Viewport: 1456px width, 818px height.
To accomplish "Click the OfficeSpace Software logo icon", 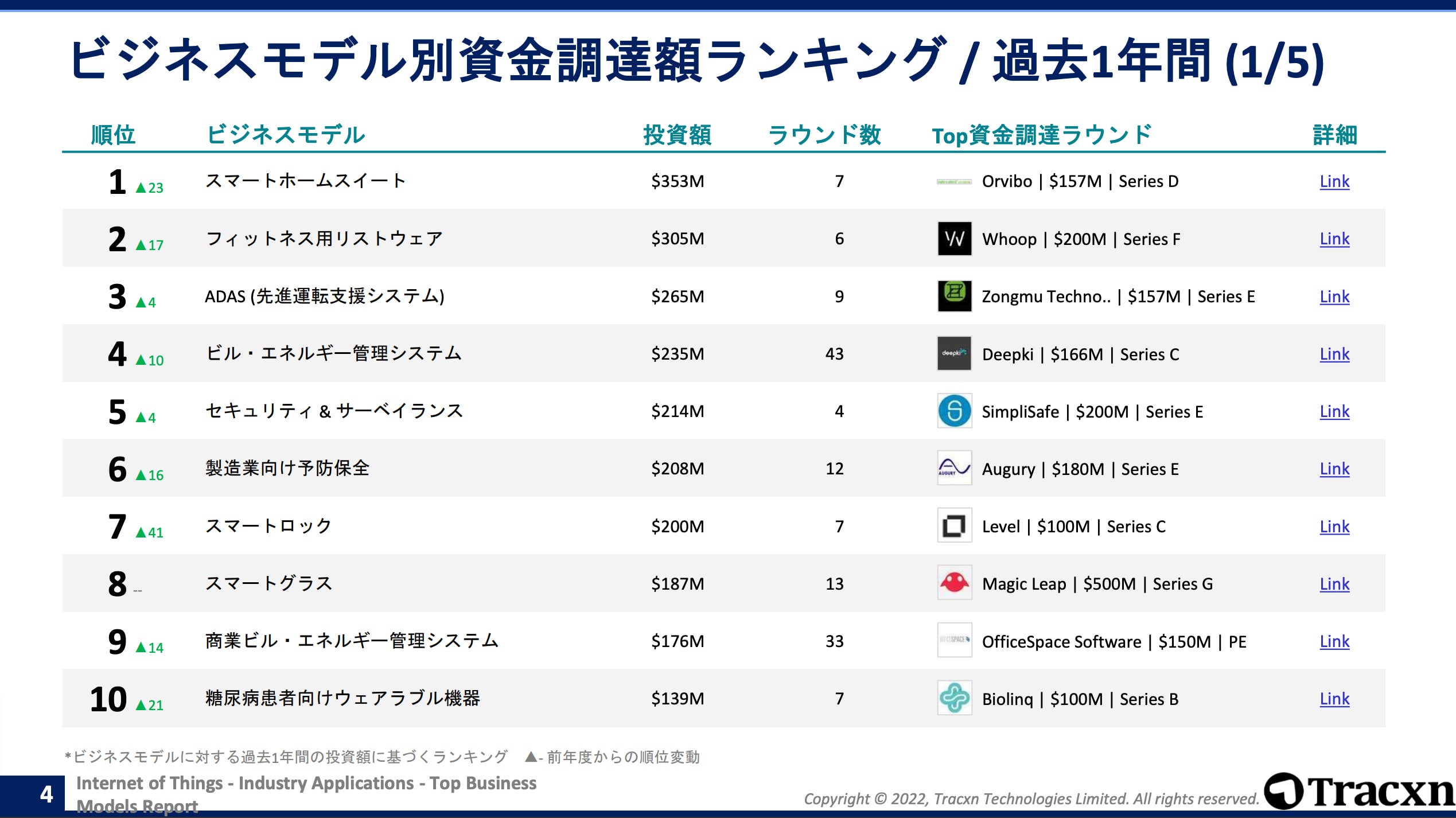I will pyautogui.click(x=954, y=640).
